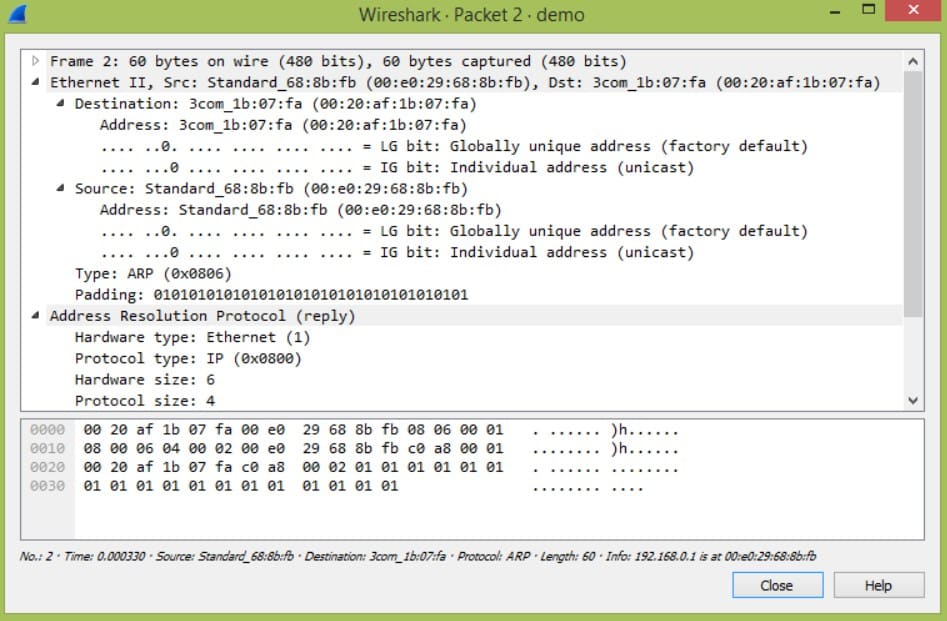Open Help for packet dialog
The image size is (947, 621).
point(879,585)
